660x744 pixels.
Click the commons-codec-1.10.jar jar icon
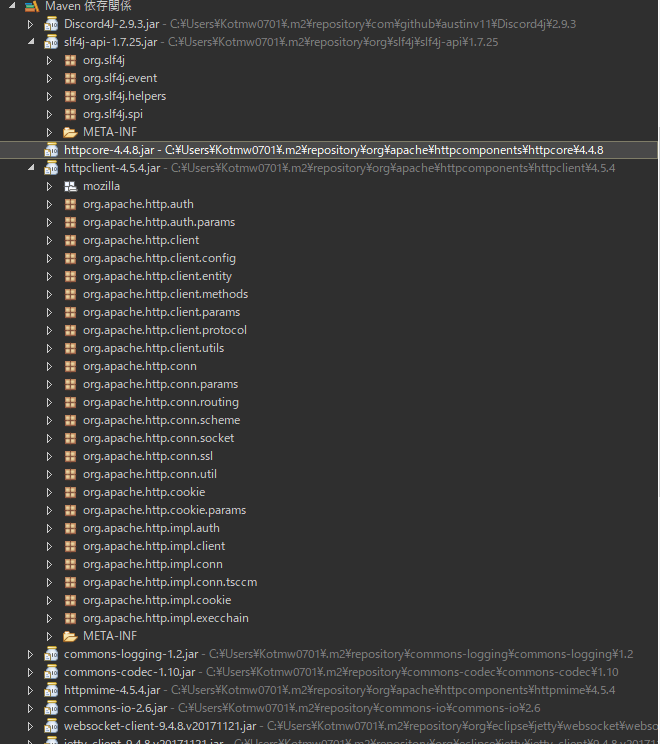coord(51,672)
